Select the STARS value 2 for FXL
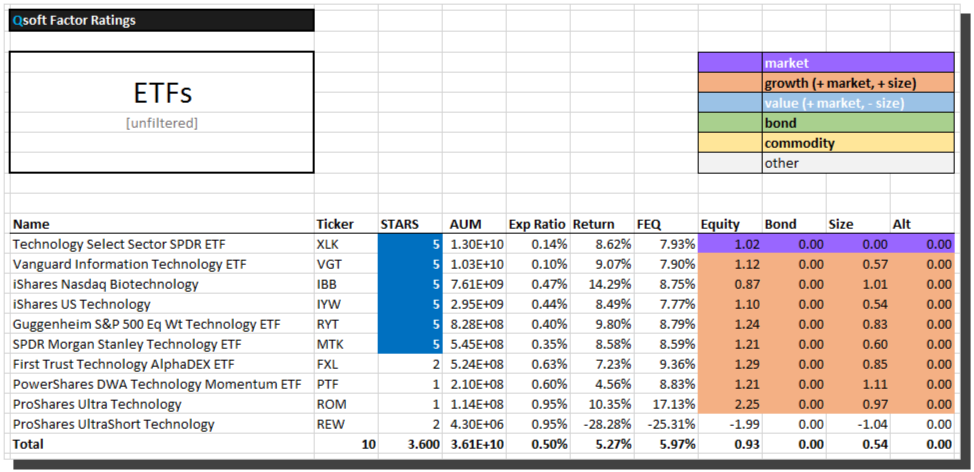Image resolution: width=974 pixels, height=472 pixels. (x=410, y=364)
